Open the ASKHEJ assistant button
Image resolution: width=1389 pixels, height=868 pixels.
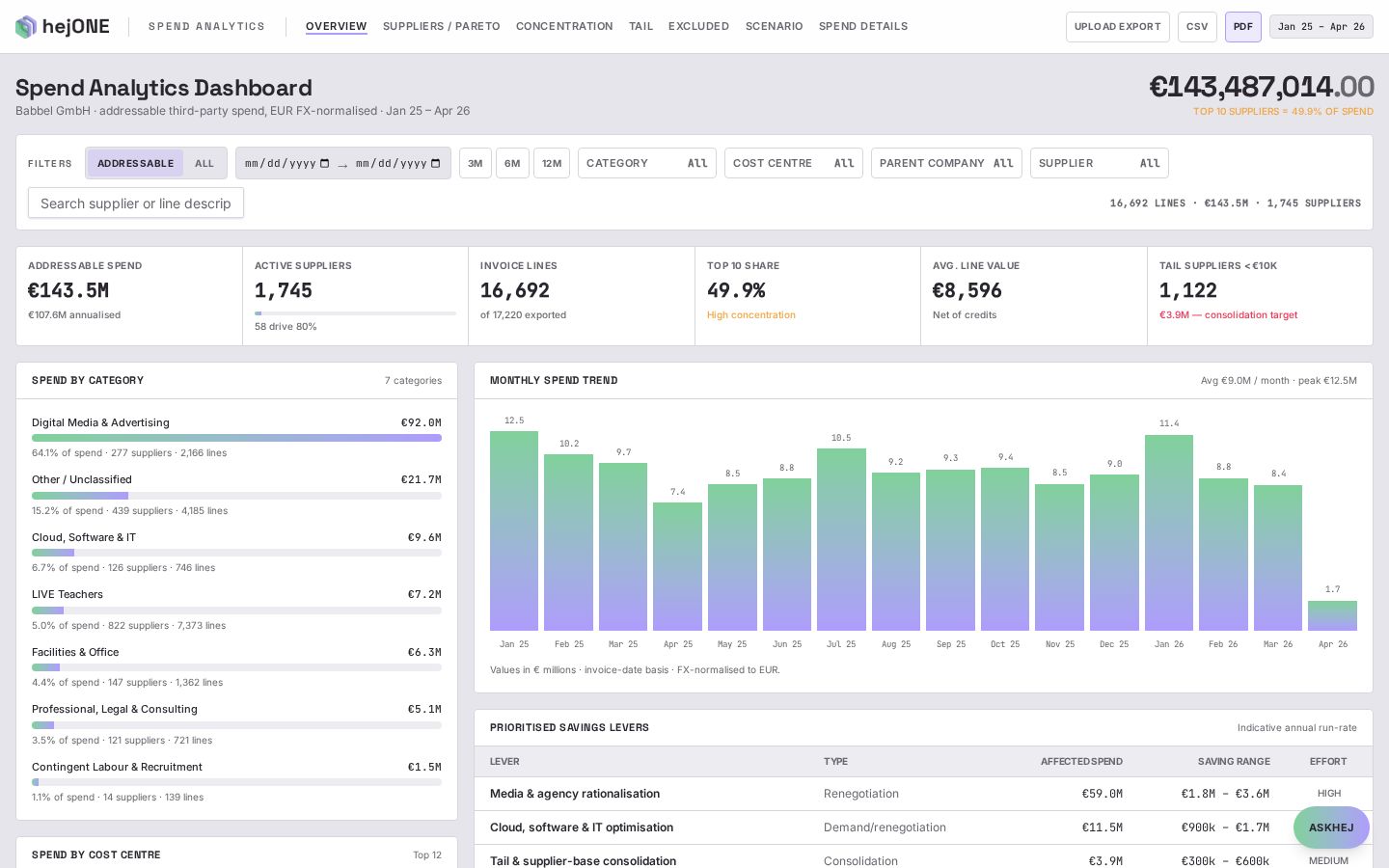(x=1331, y=827)
